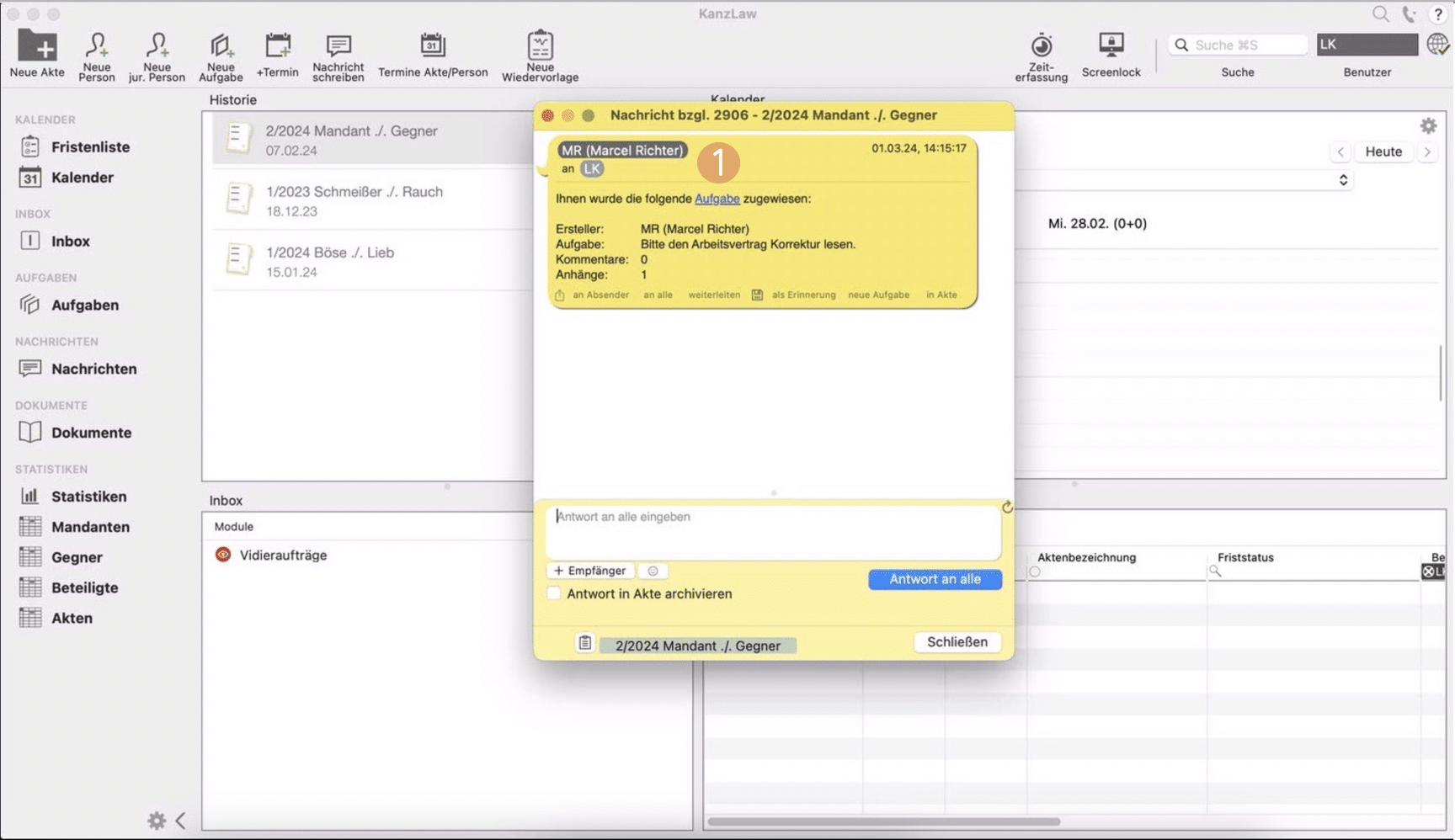Click the Benutzer LK field
The image size is (1455, 840).
1367,45
